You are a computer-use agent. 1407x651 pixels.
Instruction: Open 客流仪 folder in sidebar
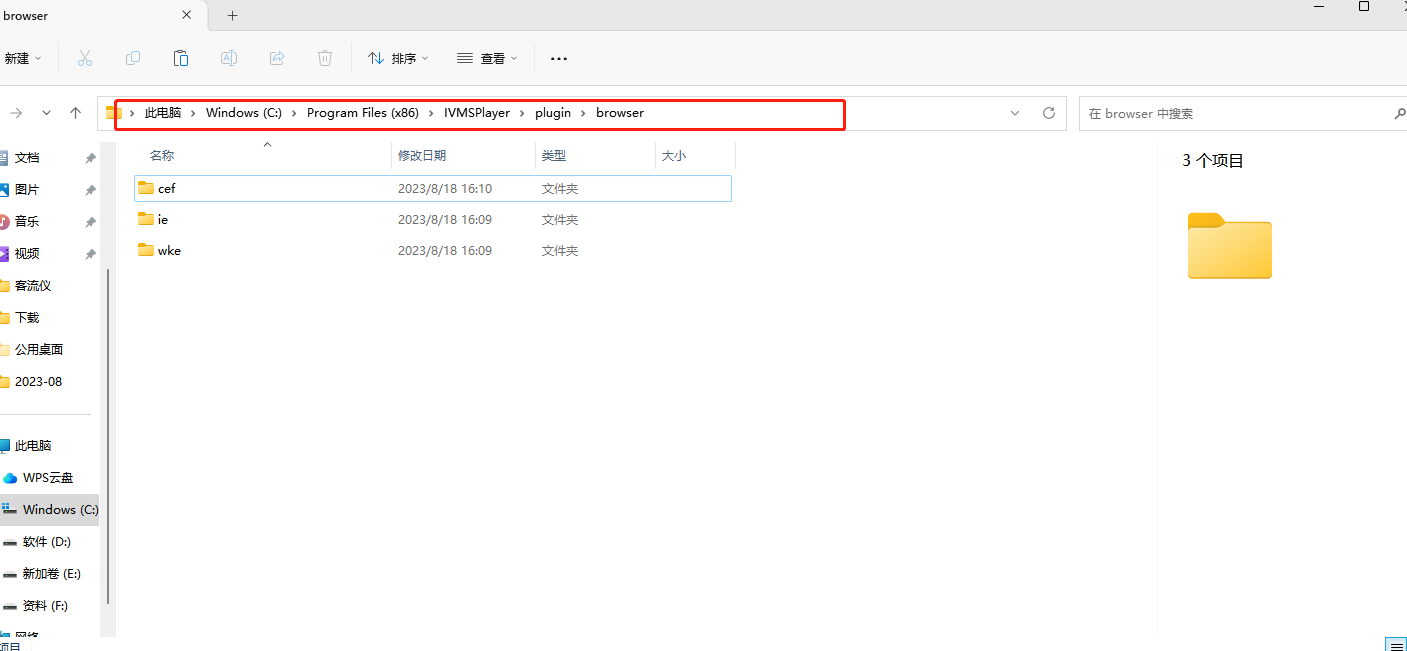(x=33, y=286)
